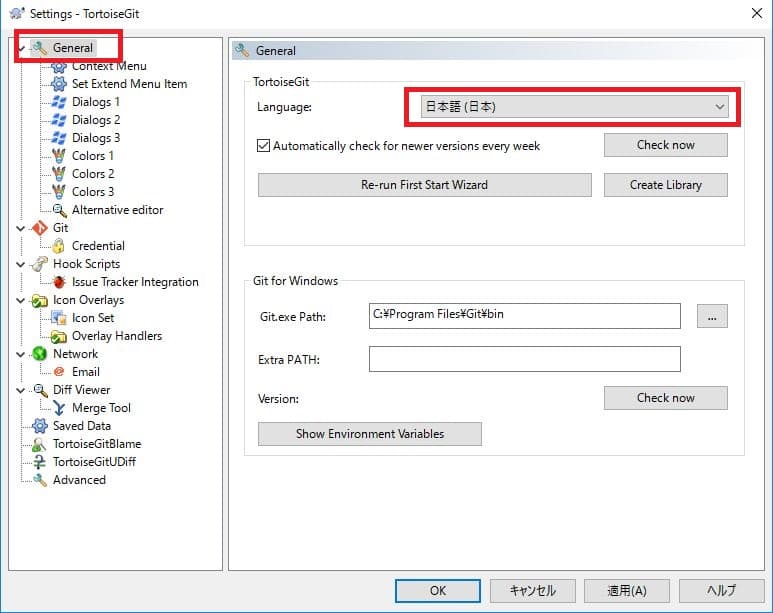Disable automatic weekly version check checkbox

click(264, 146)
